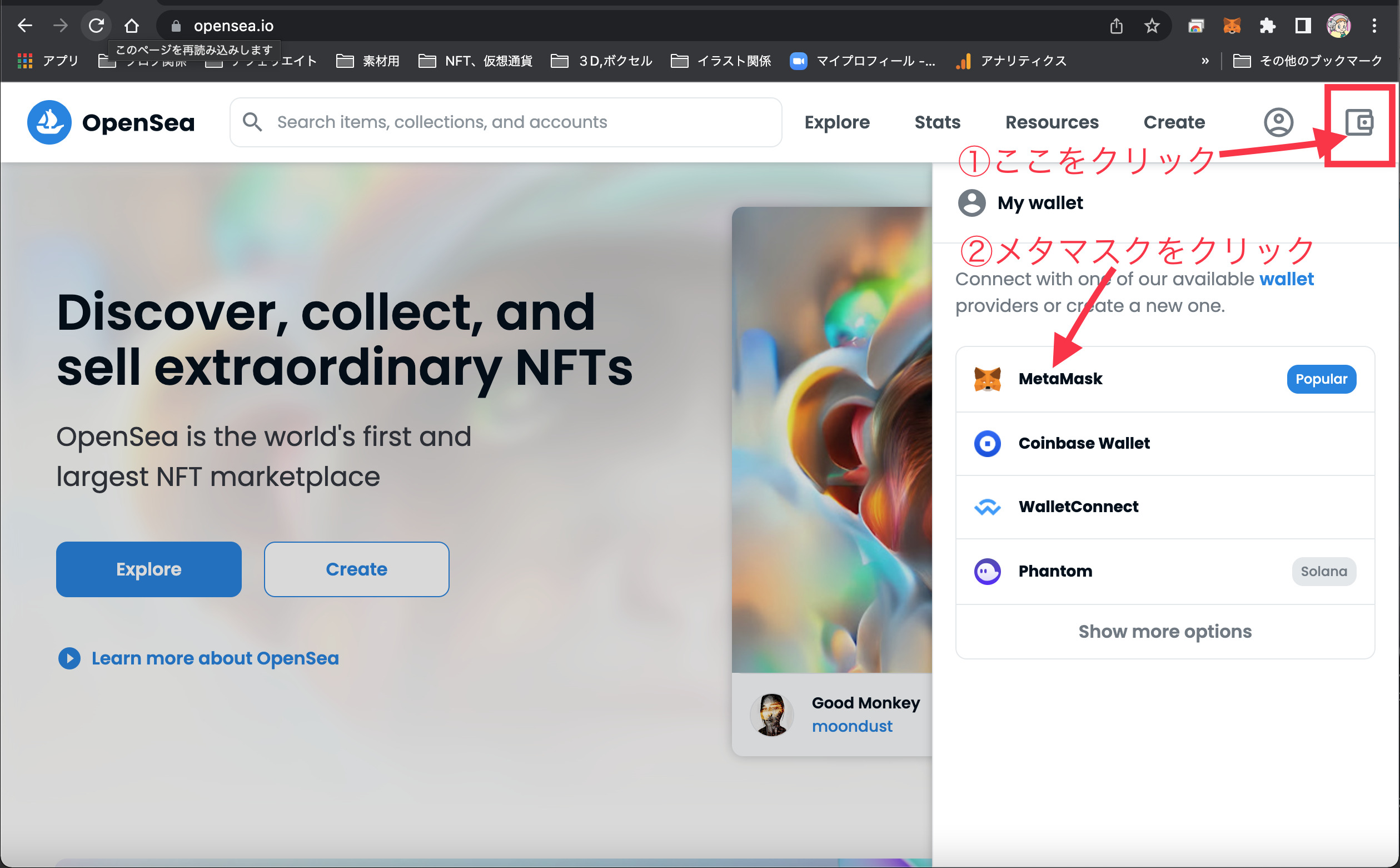Open the Resources menu
The width and height of the screenshot is (1400, 868).
pos(1052,122)
